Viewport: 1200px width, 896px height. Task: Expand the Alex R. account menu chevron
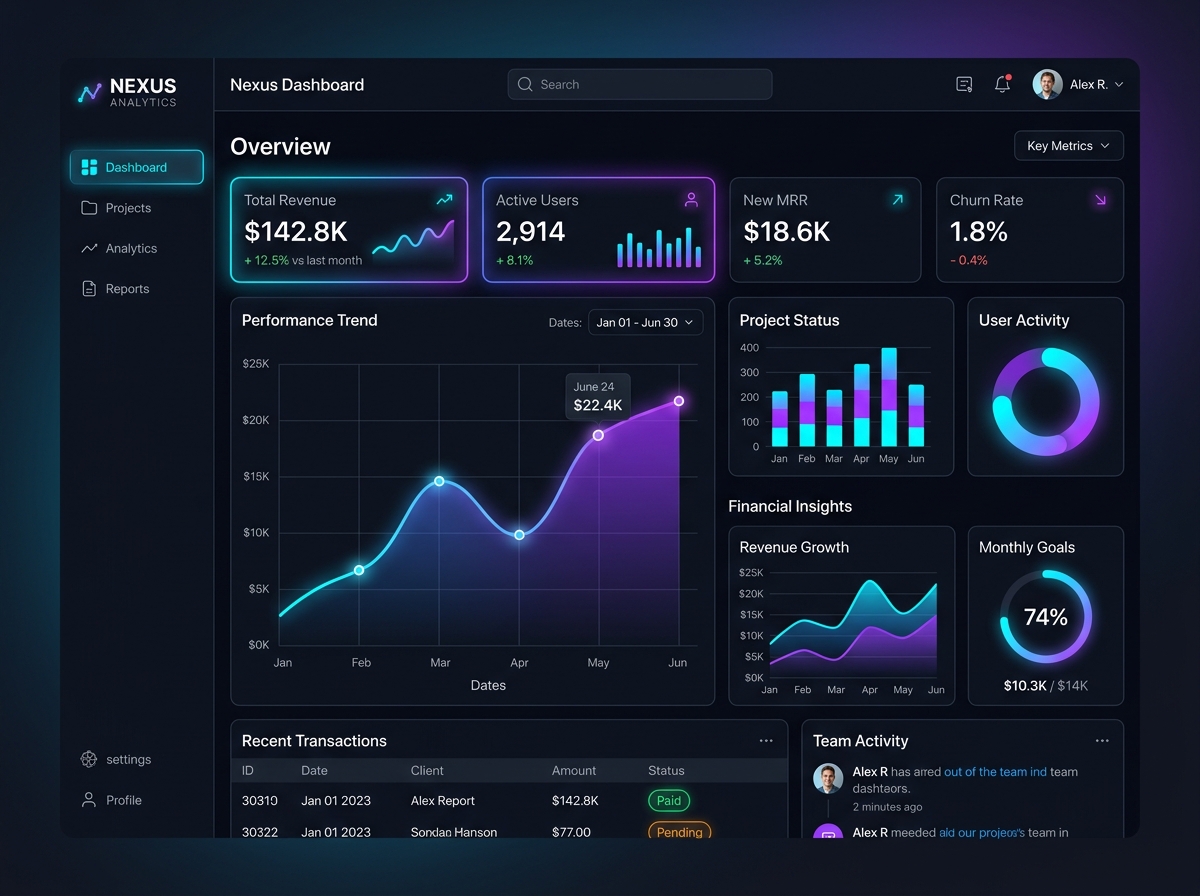(1119, 85)
